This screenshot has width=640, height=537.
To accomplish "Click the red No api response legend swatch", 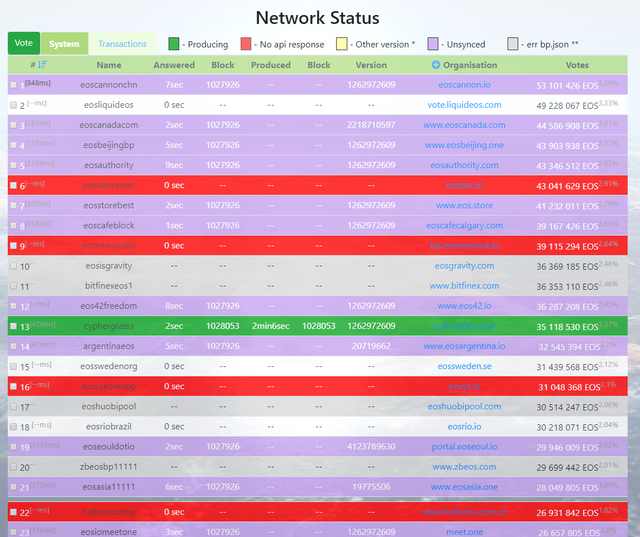I will [x=246, y=44].
